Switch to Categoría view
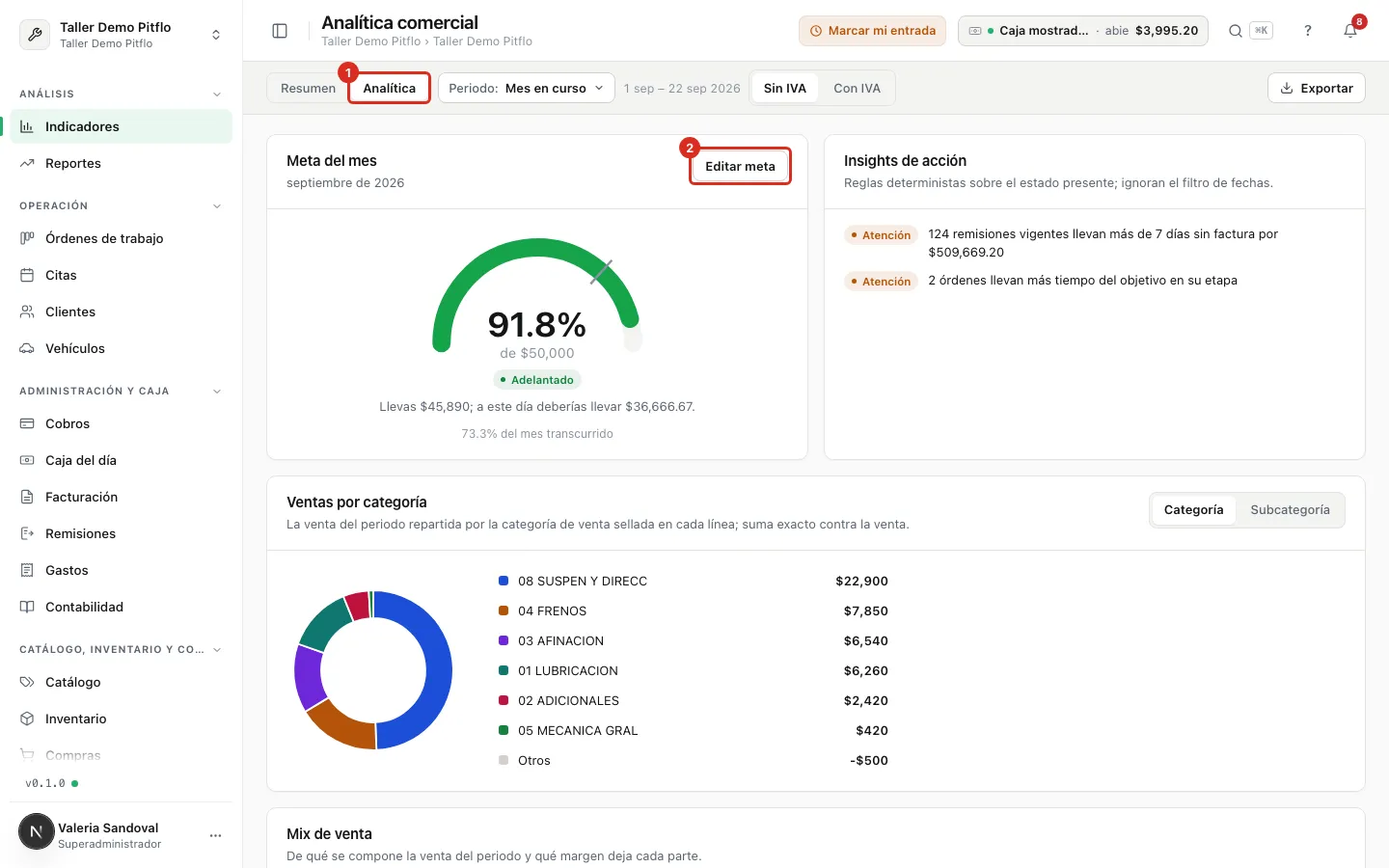The height and width of the screenshot is (868, 1389). 1193,510
